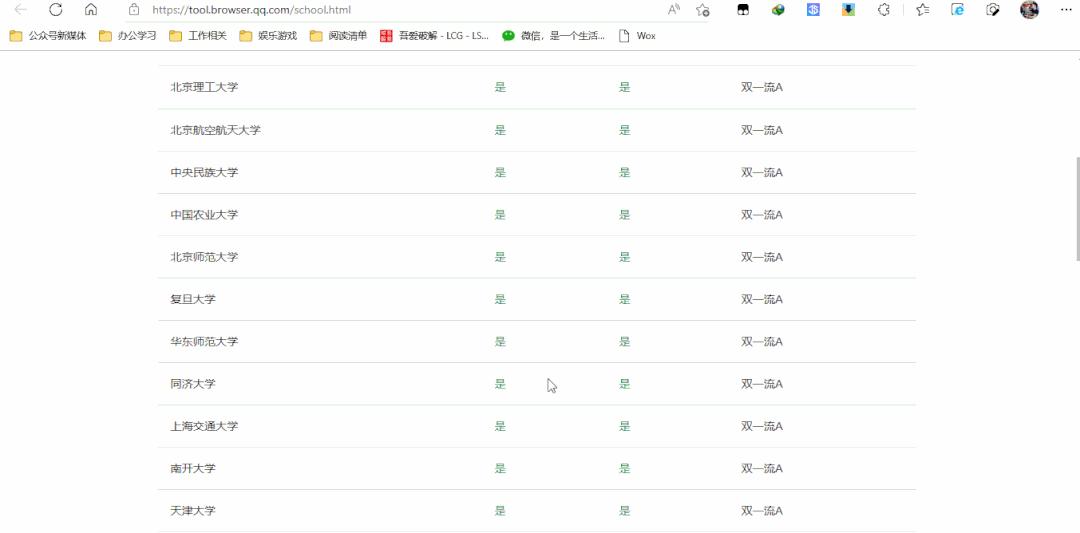Select the 同济大学 row name

point(193,384)
